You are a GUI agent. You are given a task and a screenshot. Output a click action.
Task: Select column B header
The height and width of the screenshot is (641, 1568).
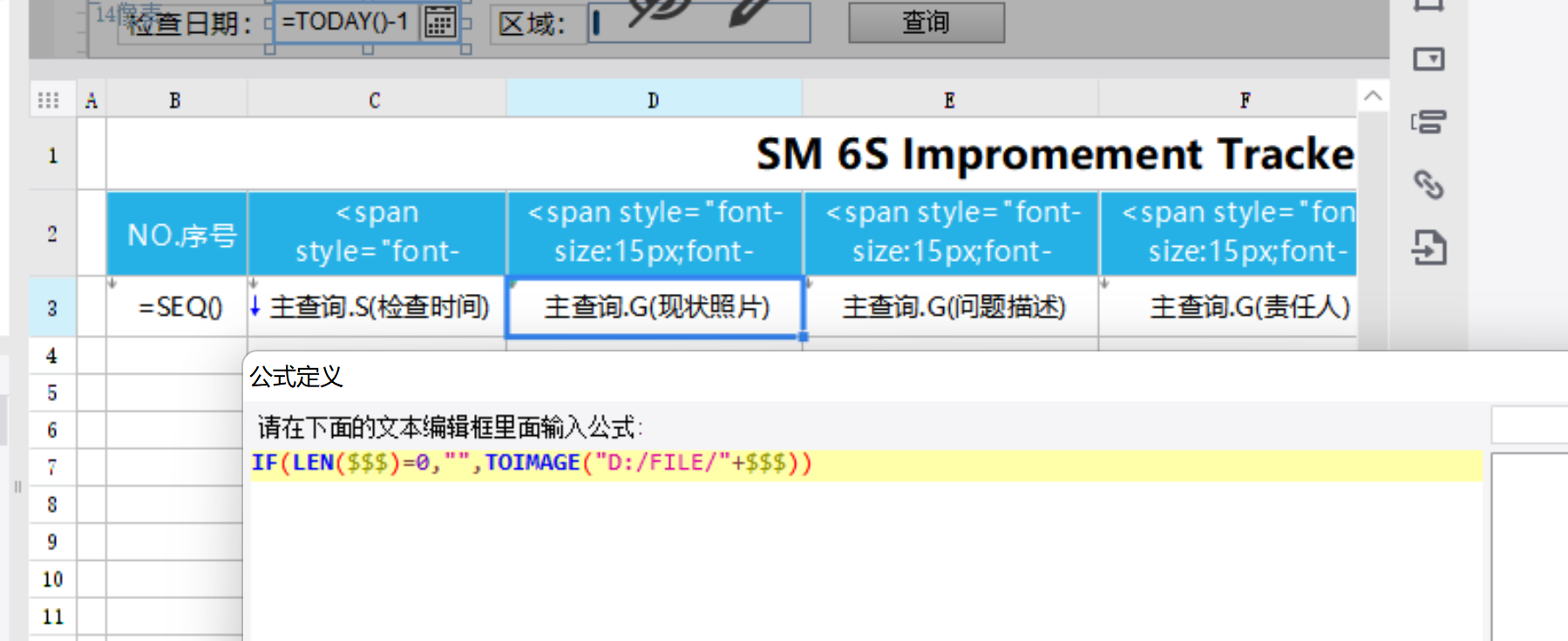coord(176,100)
